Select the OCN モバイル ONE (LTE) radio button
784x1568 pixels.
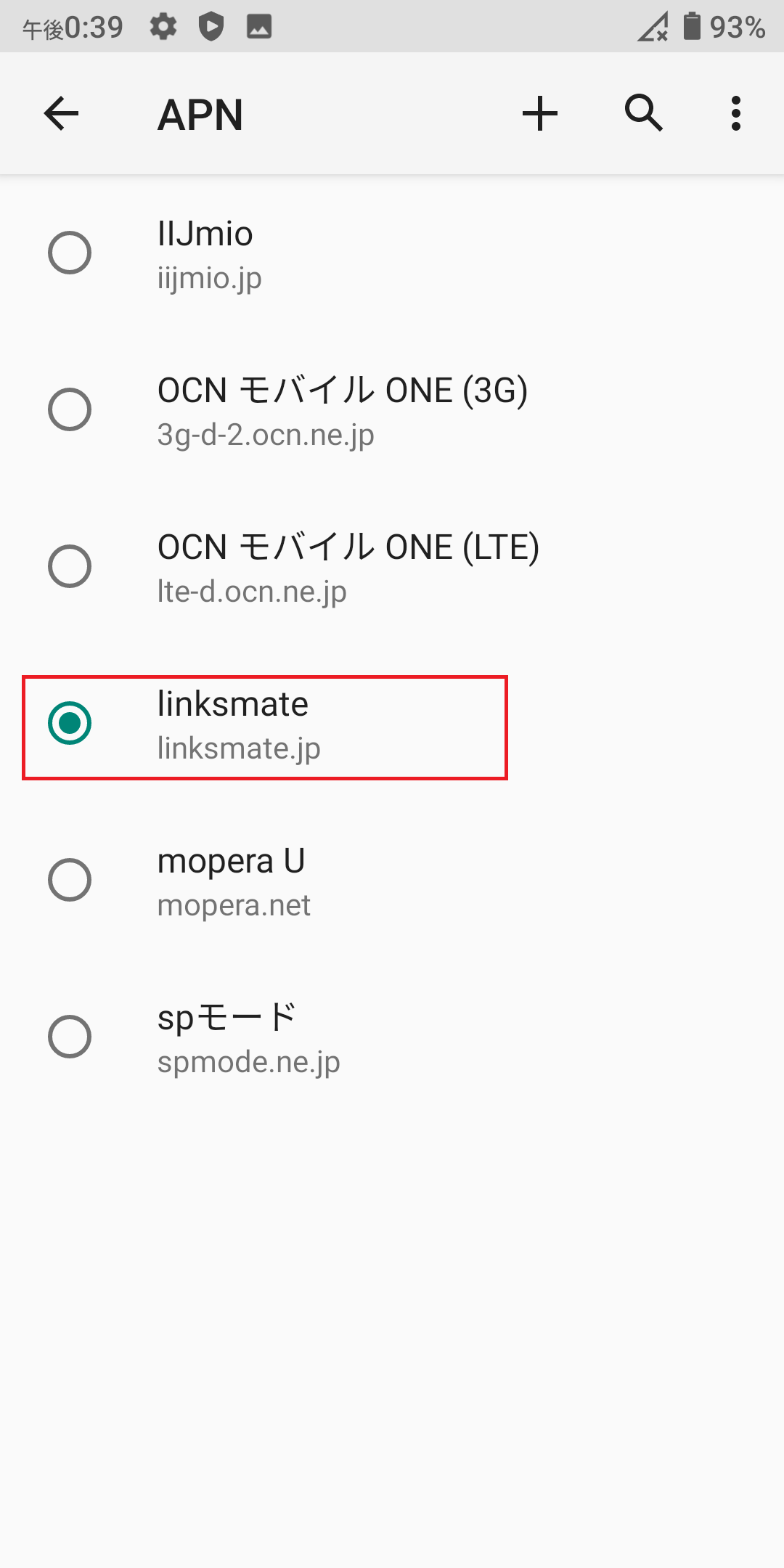point(70,567)
